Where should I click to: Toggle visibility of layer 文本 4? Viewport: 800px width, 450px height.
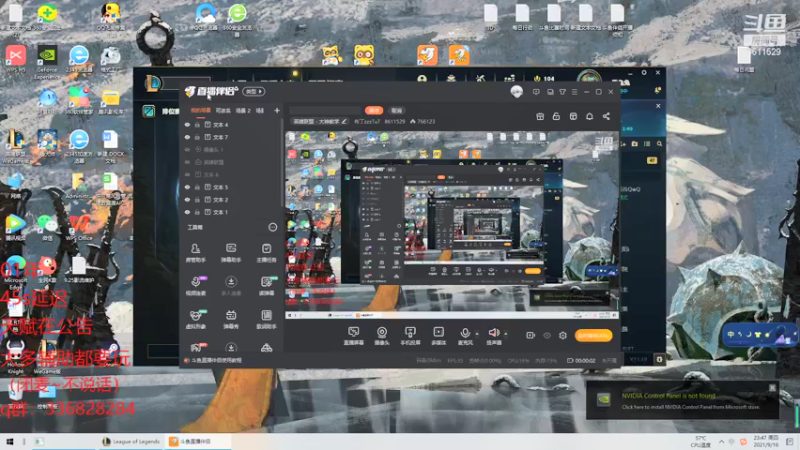(187, 124)
